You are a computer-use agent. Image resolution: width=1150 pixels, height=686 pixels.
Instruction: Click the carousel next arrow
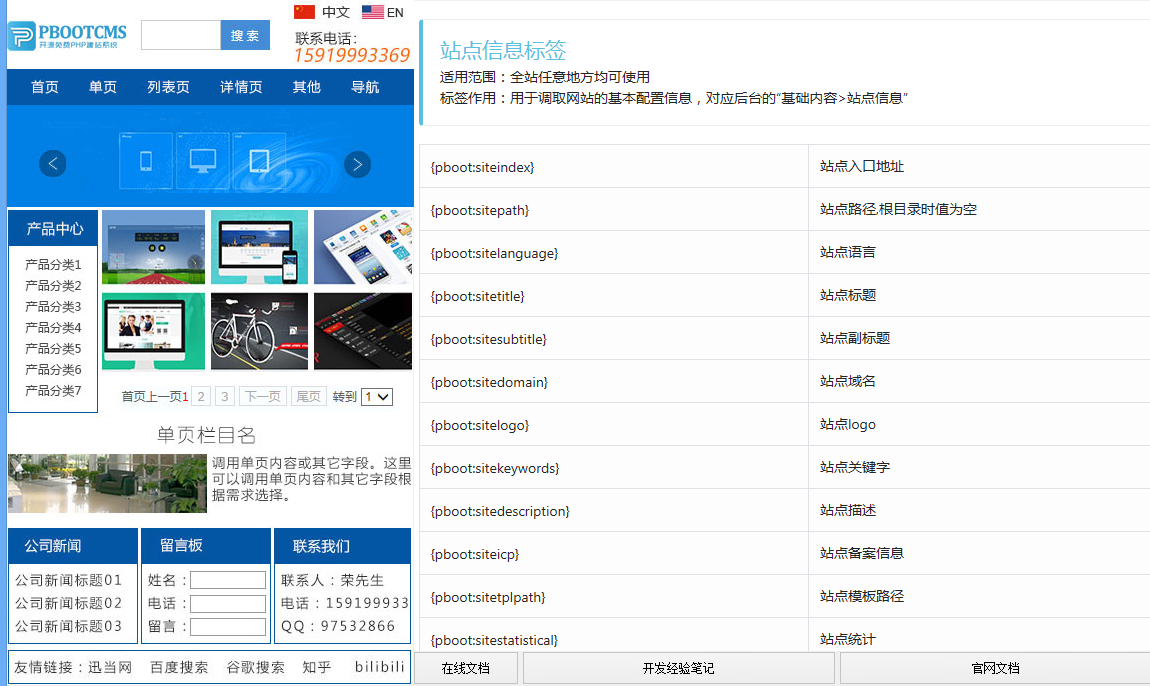[x=357, y=163]
